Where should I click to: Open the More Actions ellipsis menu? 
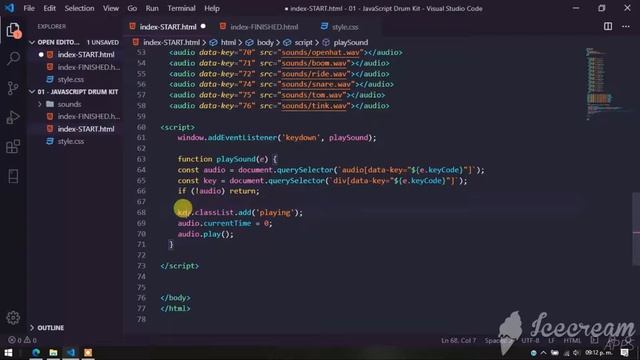pos(626,27)
